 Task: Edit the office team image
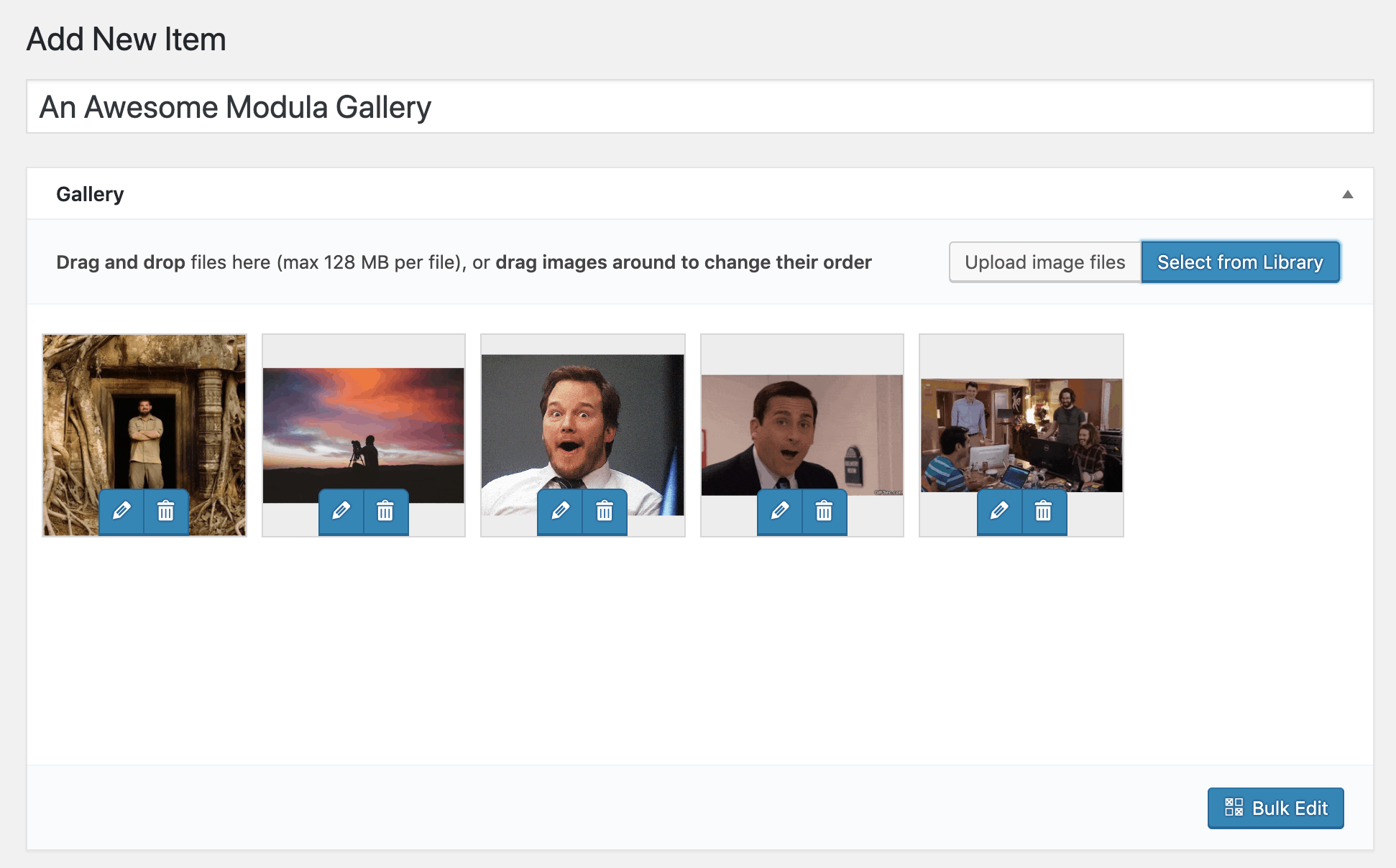click(x=999, y=512)
